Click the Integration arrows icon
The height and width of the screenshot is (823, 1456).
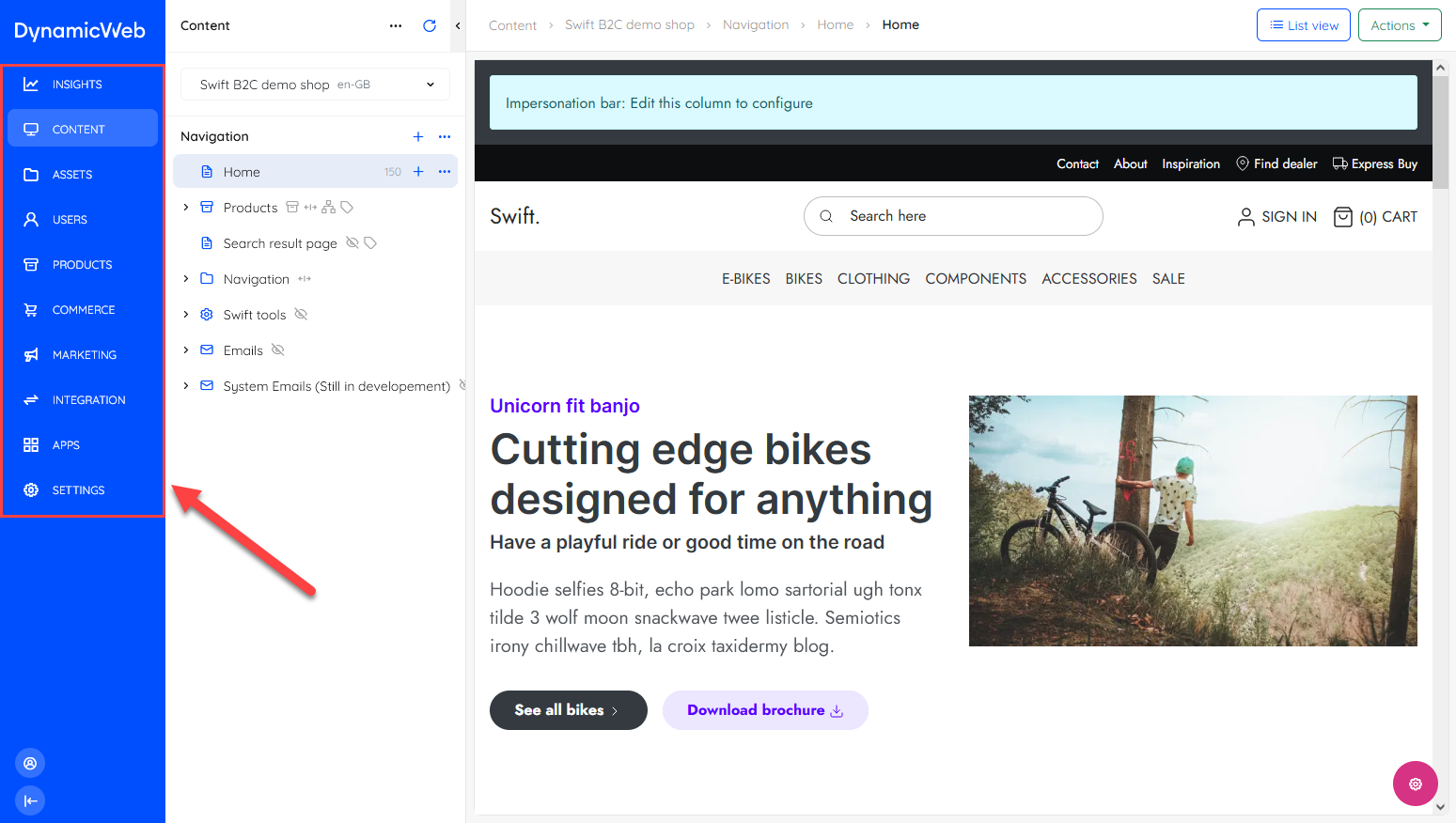click(31, 399)
